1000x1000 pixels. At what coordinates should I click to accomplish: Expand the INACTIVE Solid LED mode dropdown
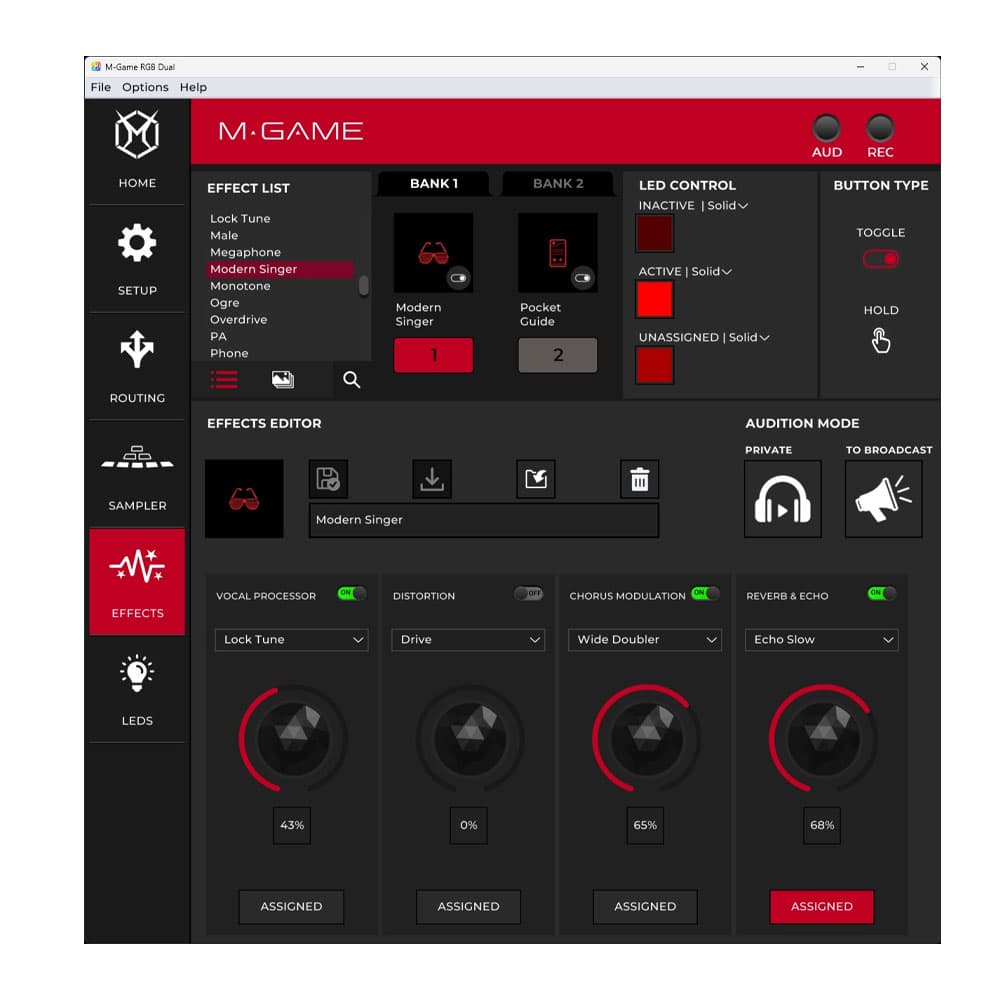[x=728, y=205]
